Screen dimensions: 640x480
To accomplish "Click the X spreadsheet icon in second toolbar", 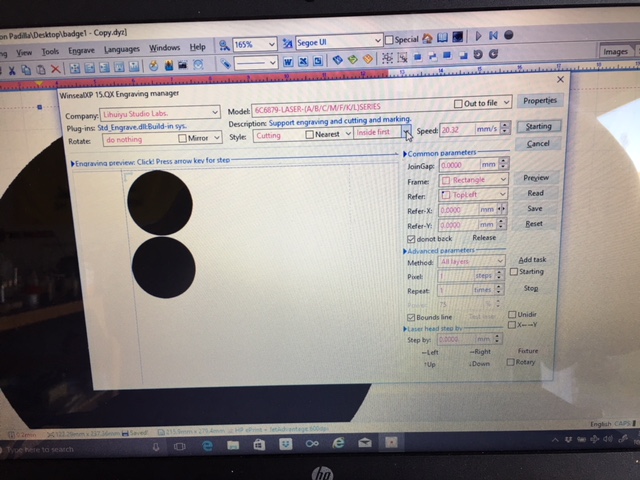I will tap(303, 62).
